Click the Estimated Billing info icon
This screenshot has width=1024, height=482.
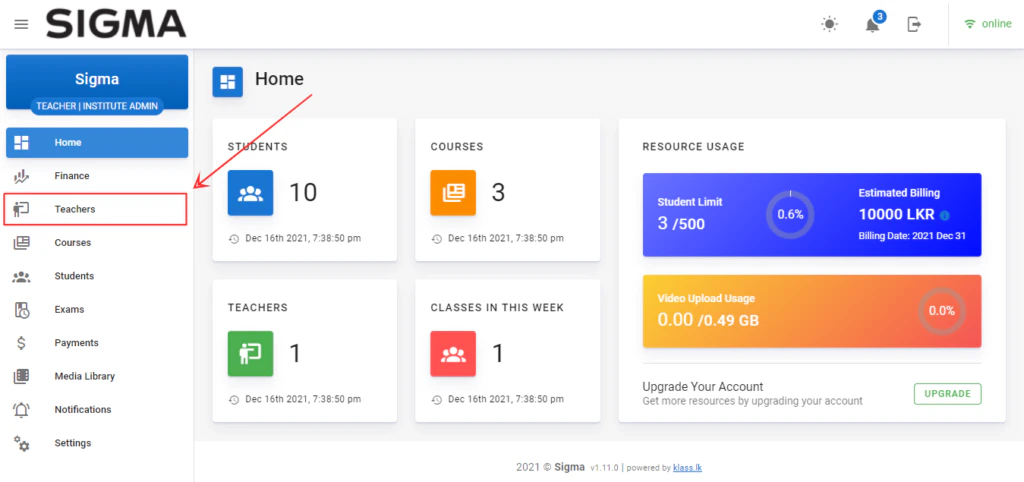click(945, 216)
